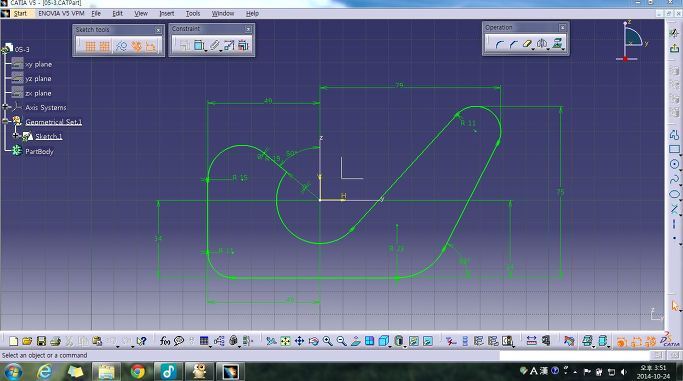The width and height of the screenshot is (683, 381).
Task: Click the Fit All In view icon
Action: pyautogui.click(x=285, y=341)
